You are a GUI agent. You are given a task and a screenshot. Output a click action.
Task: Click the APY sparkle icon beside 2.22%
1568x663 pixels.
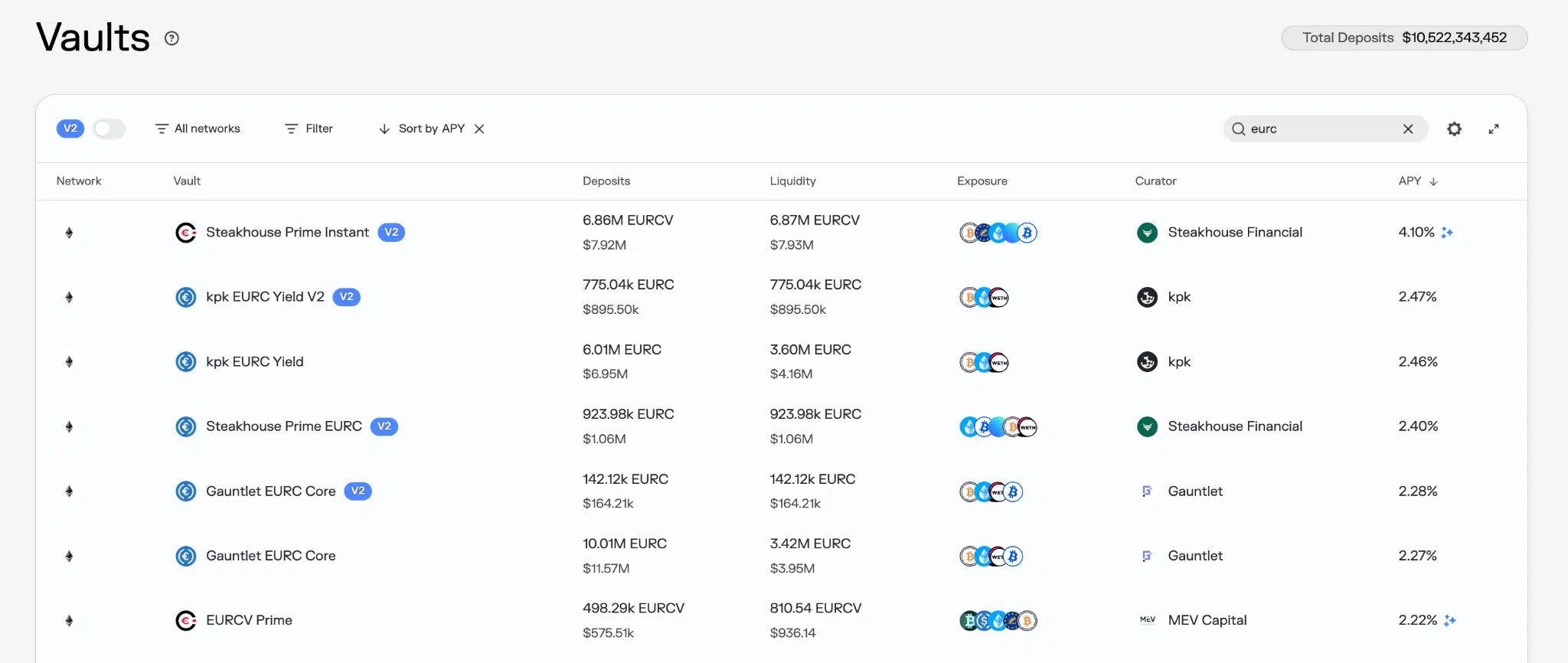tap(1449, 620)
